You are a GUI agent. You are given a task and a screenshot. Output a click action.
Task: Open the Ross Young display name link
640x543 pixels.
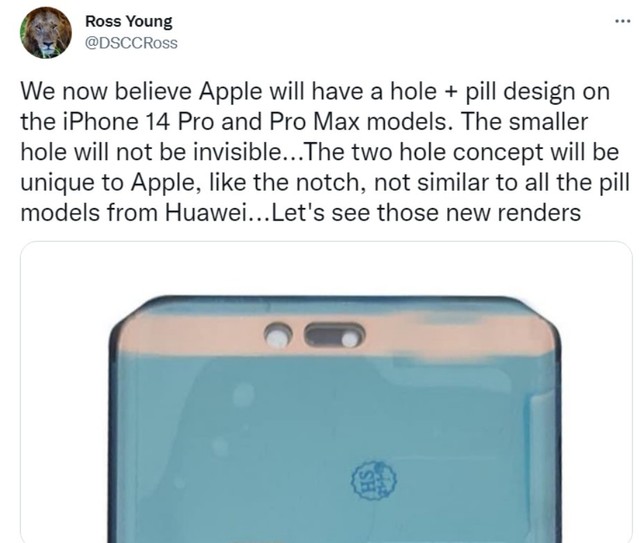click(x=129, y=20)
